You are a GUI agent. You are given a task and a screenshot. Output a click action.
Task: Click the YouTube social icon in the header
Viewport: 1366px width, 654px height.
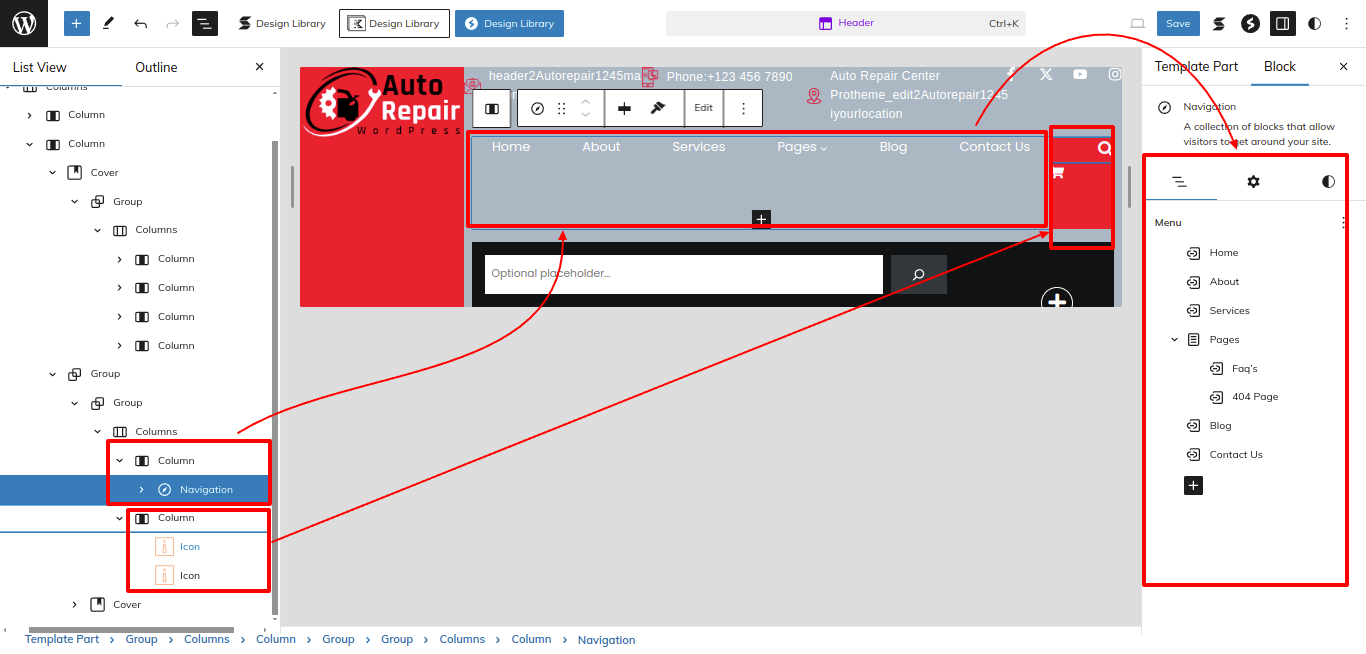[x=1080, y=74]
